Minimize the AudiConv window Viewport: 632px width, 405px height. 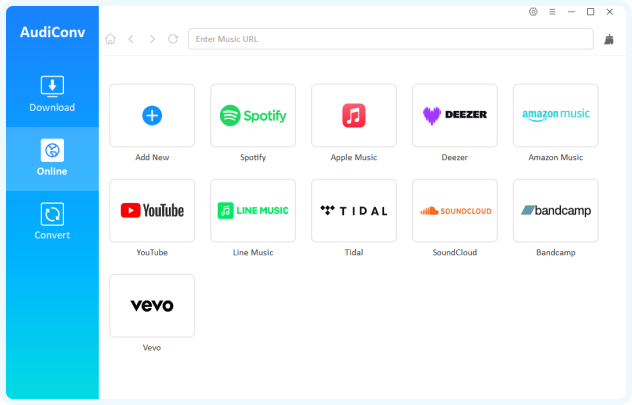tap(571, 12)
